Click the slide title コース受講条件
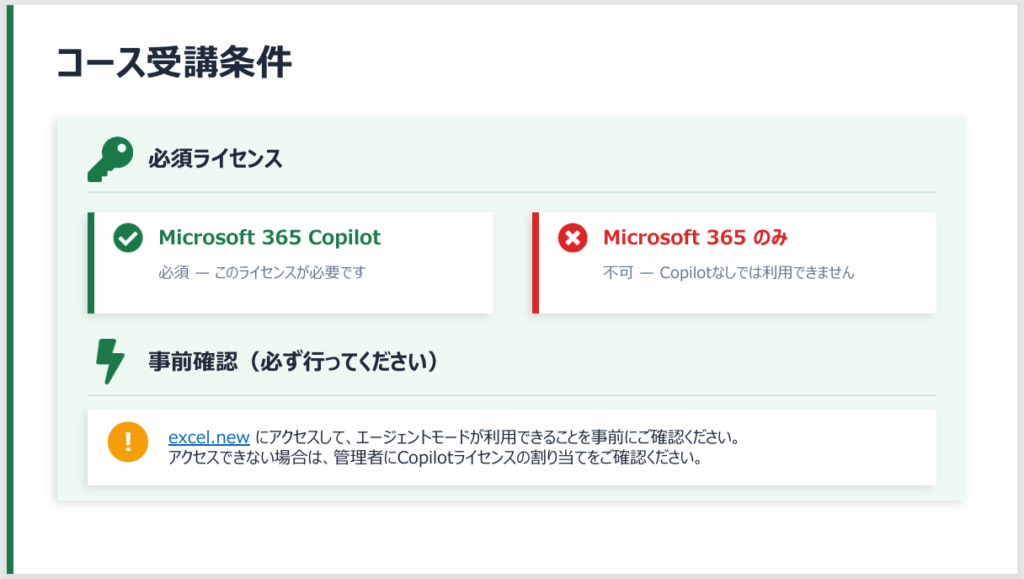This screenshot has width=1024, height=579. coord(173,62)
